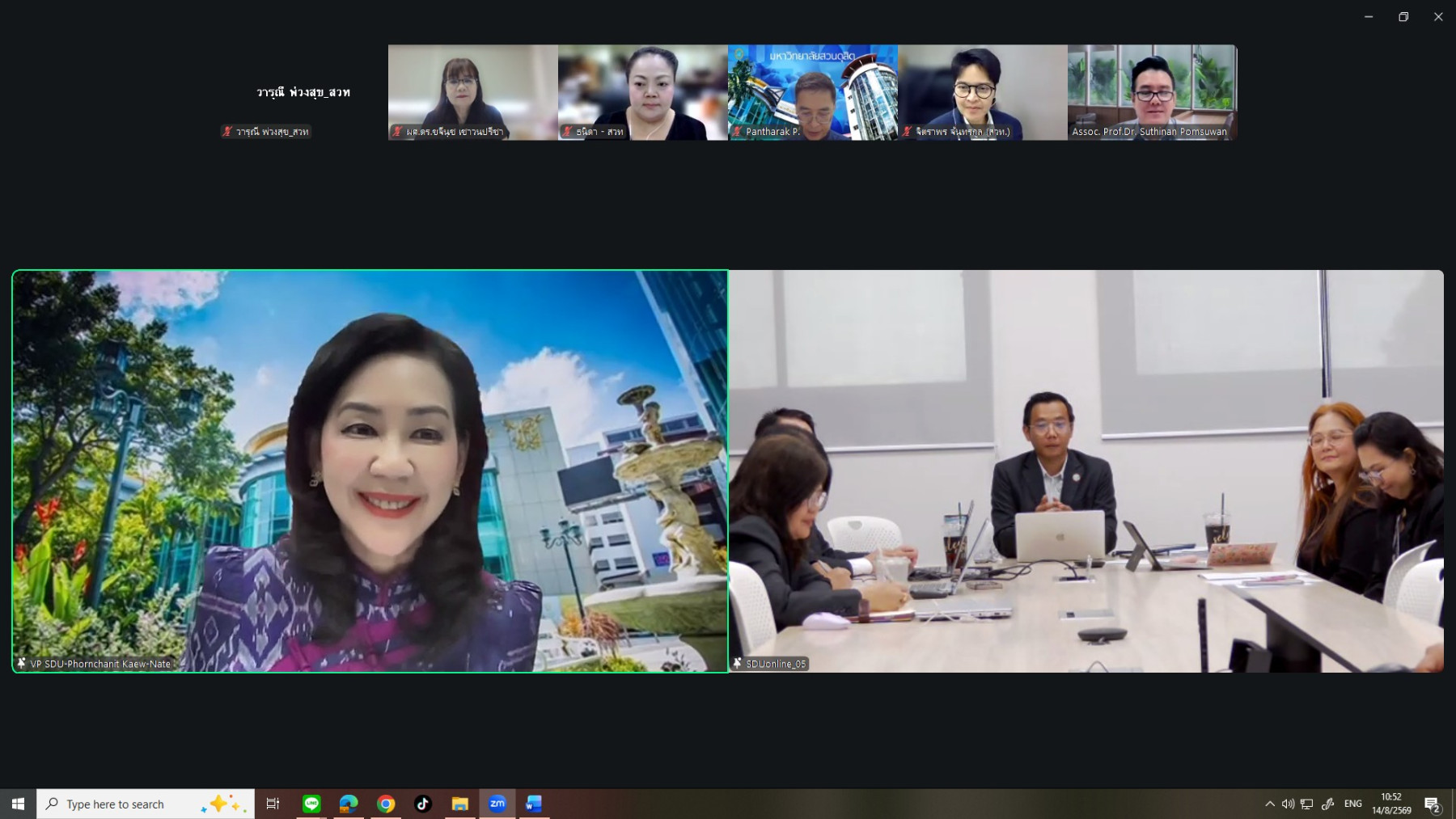Select the SDUonline_05 meeting room video
Viewport: 1456px width, 819px height.
point(1086,471)
